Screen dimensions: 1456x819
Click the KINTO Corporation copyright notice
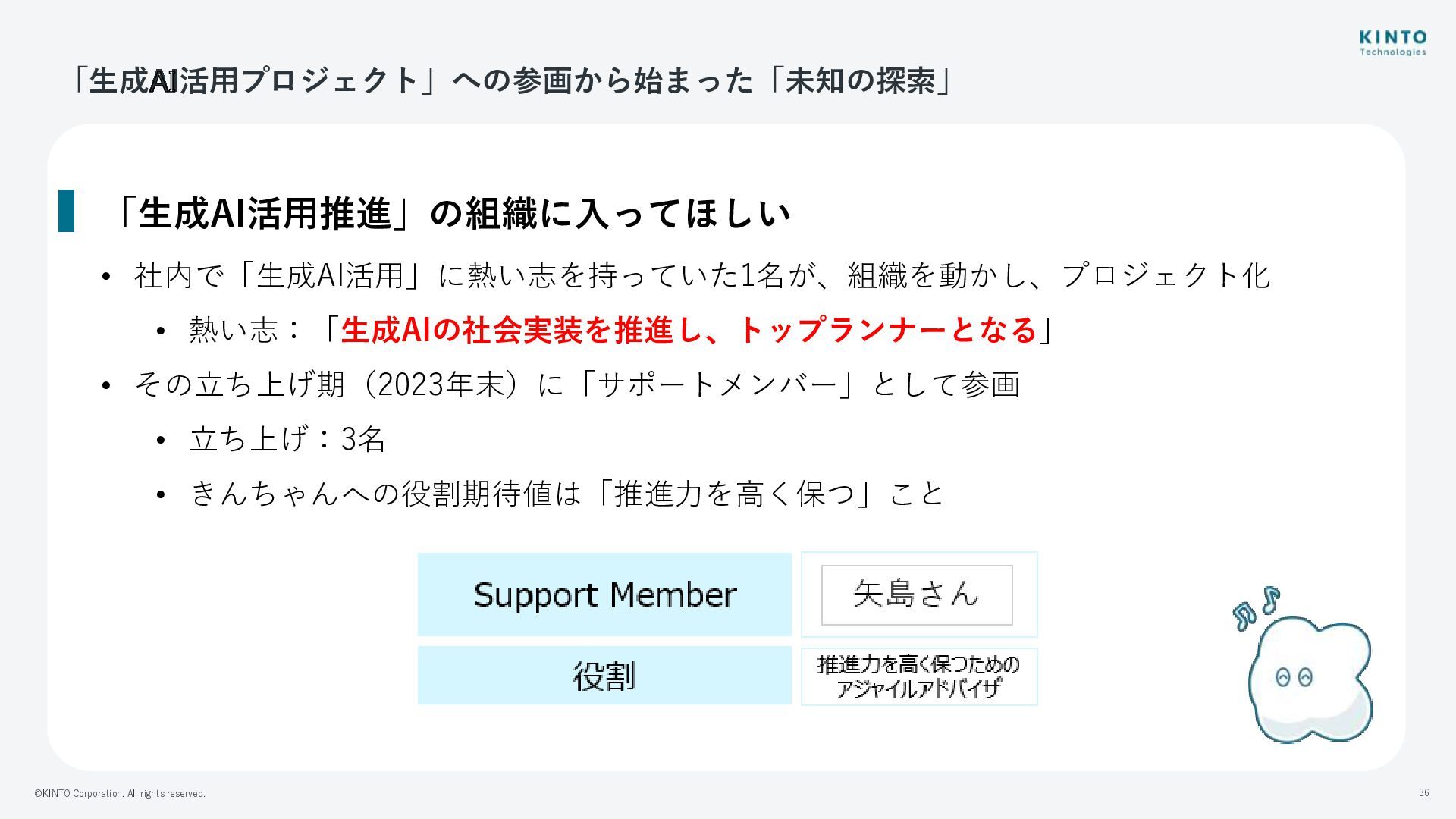tap(120, 794)
